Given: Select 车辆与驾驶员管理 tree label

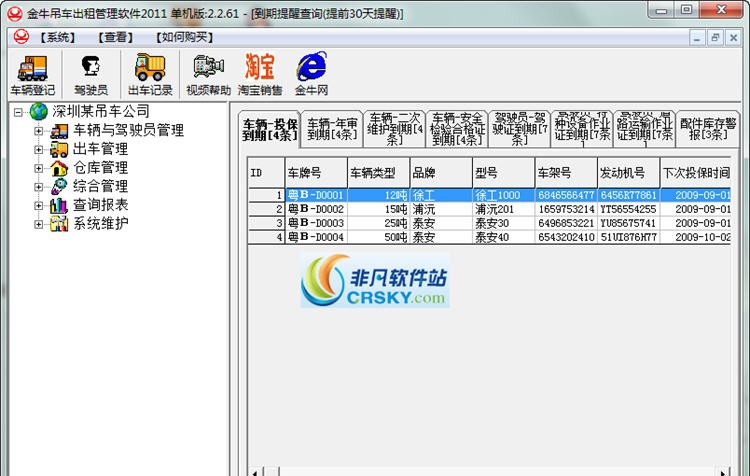Looking at the screenshot, I should (128, 130).
